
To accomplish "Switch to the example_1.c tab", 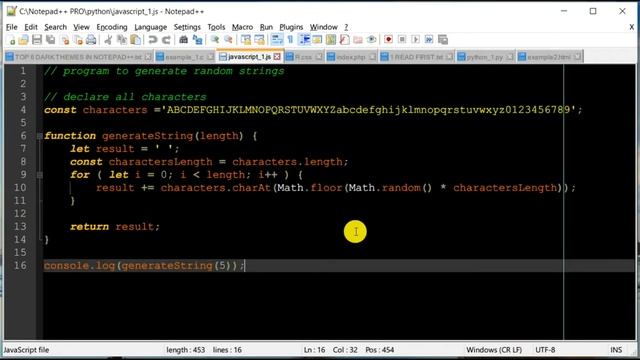I will coord(184,57).
